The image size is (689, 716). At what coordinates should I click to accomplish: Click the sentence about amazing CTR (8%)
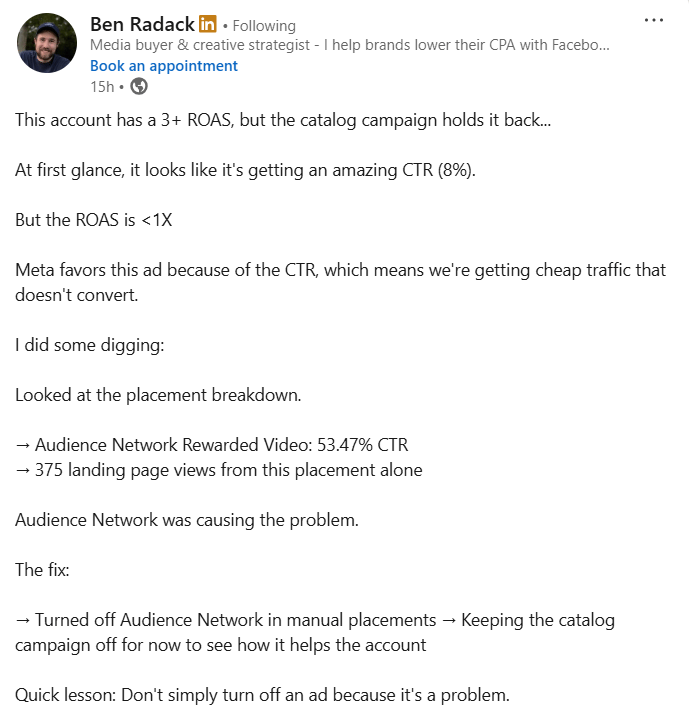point(245,170)
